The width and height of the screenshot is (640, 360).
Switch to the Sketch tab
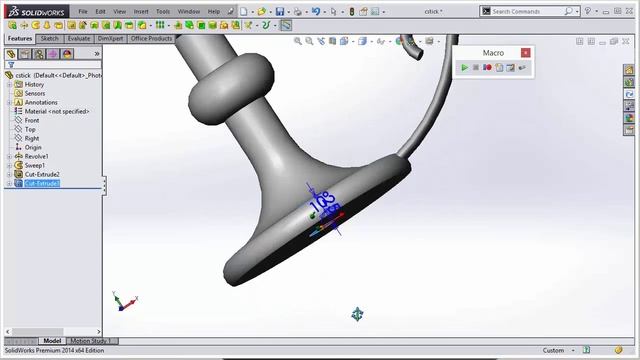tap(50, 38)
